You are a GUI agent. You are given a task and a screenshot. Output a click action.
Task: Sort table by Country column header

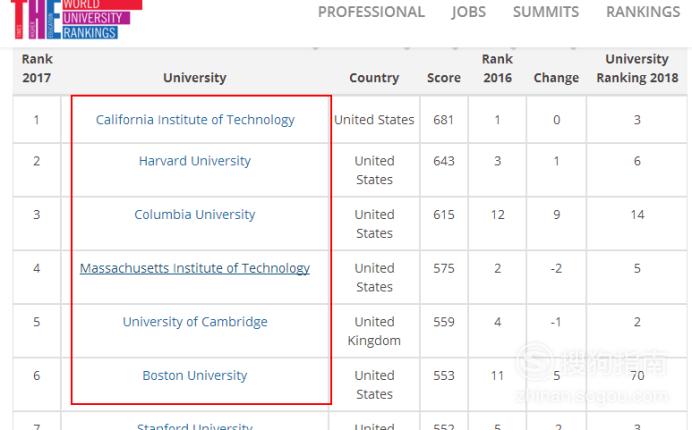click(x=374, y=78)
